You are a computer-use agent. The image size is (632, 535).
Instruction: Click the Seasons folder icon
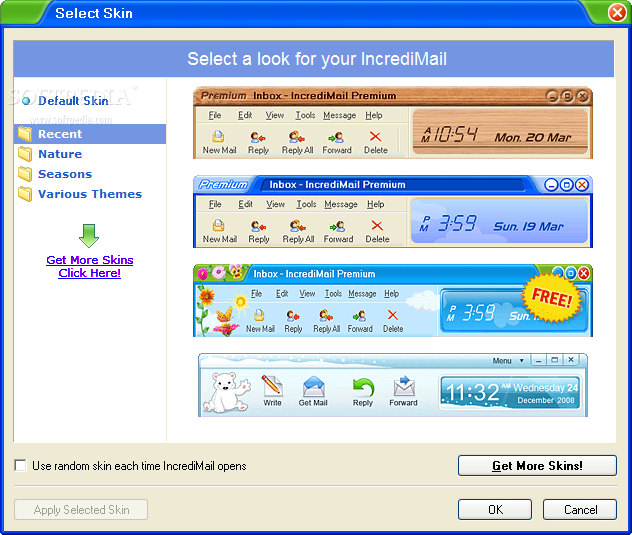25,174
